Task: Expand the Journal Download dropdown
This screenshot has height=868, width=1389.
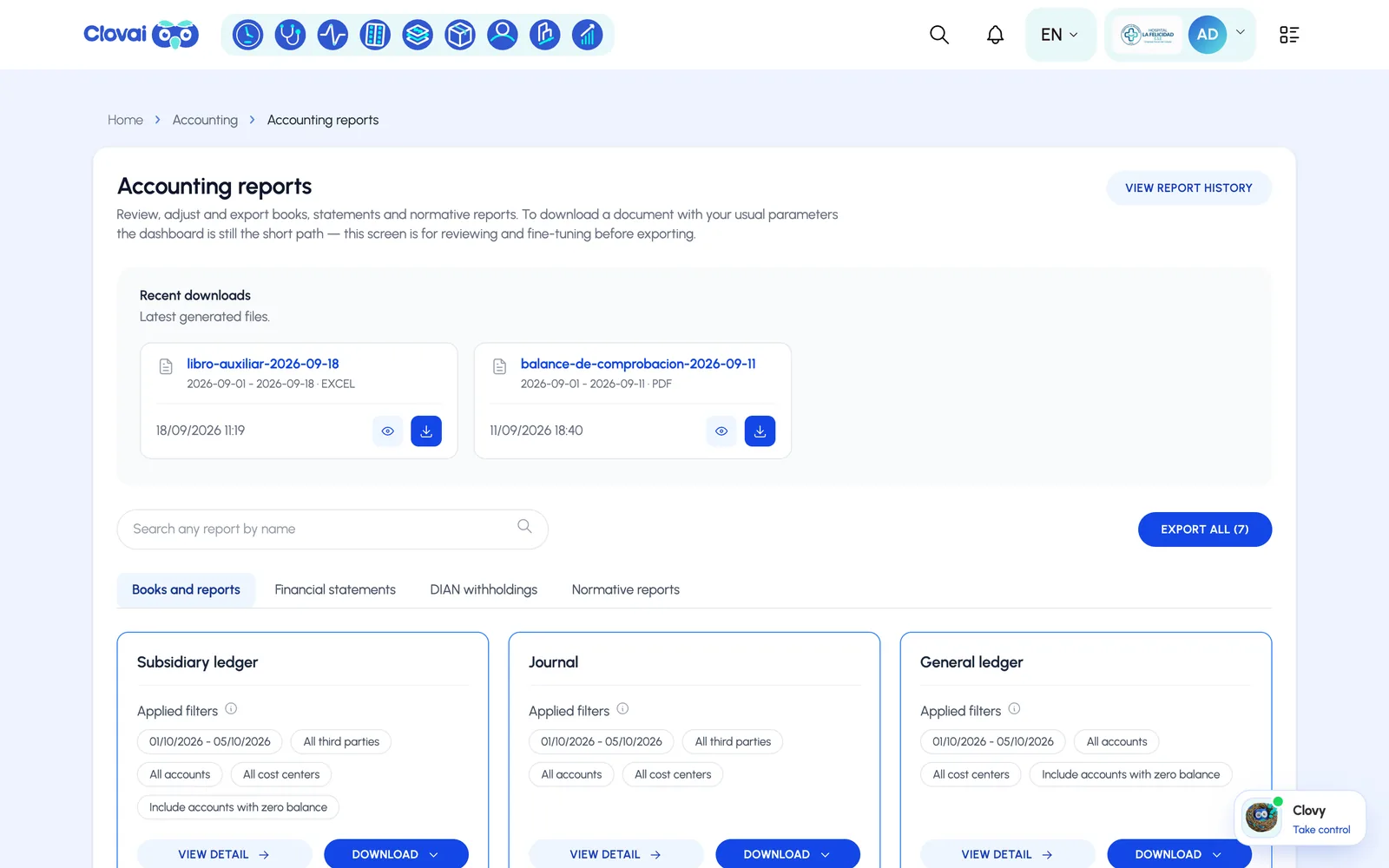Action: point(787,854)
